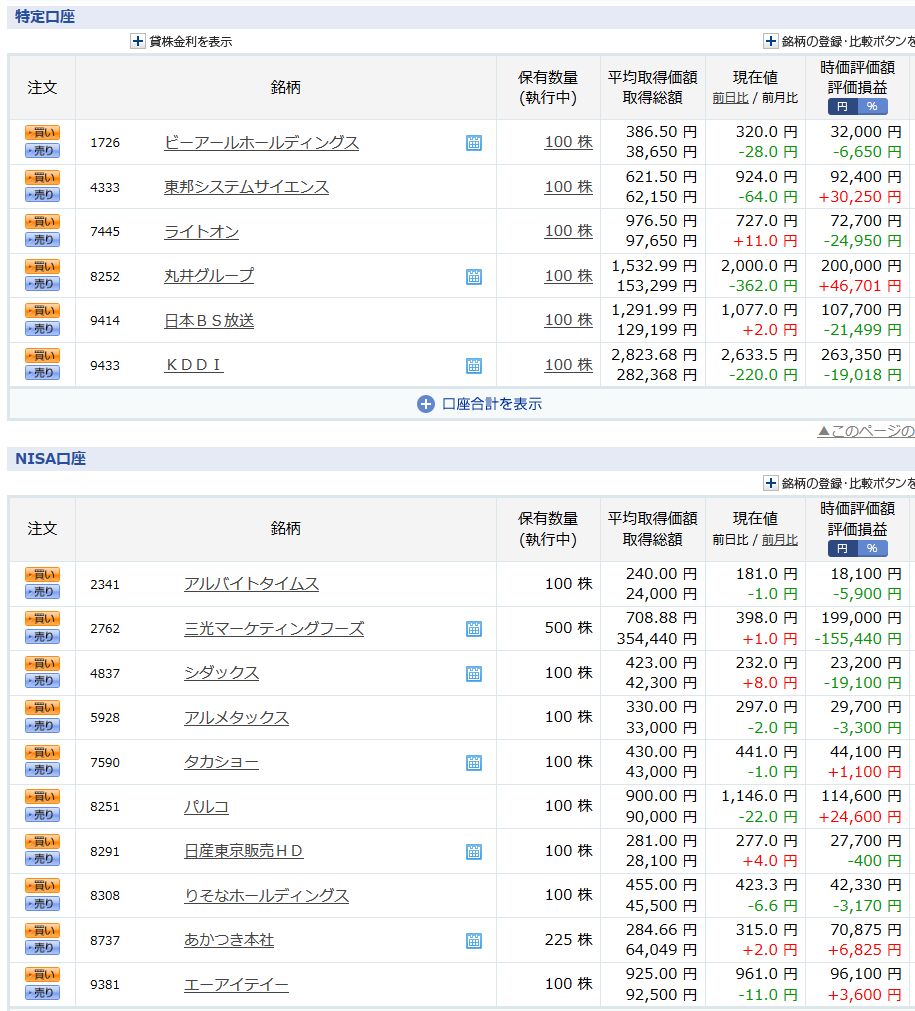Switch 特定口座 price change to 前日比
915x1011 pixels.
click(730, 97)
